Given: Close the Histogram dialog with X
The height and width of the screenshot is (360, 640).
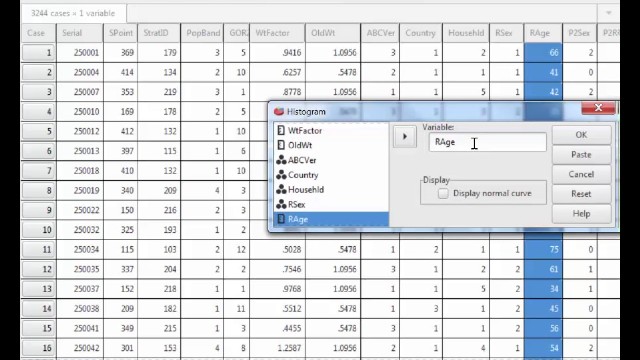Looking at the screenshot, I should 598,107.
